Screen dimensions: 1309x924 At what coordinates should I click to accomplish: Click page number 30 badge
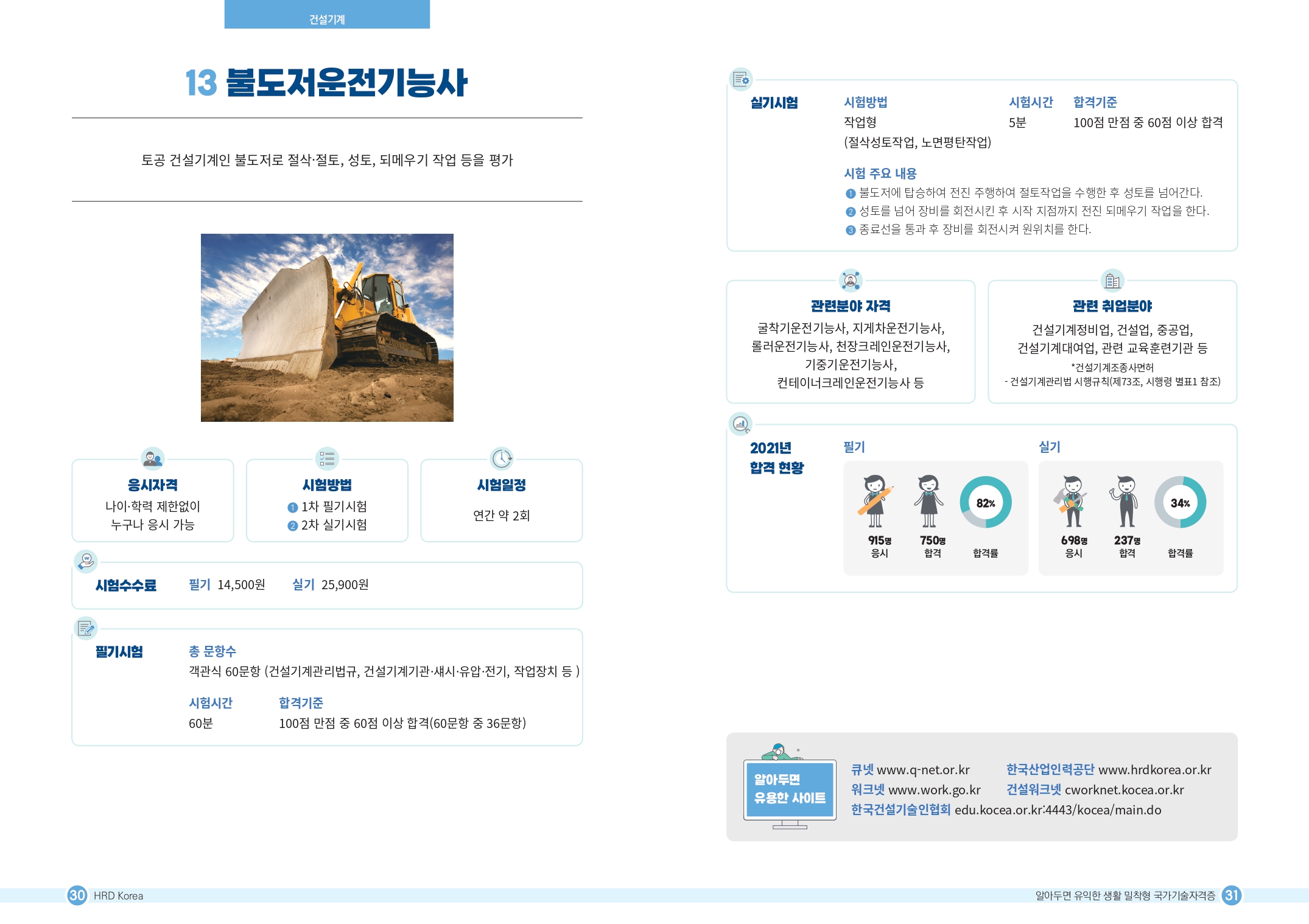coord(77,895)
